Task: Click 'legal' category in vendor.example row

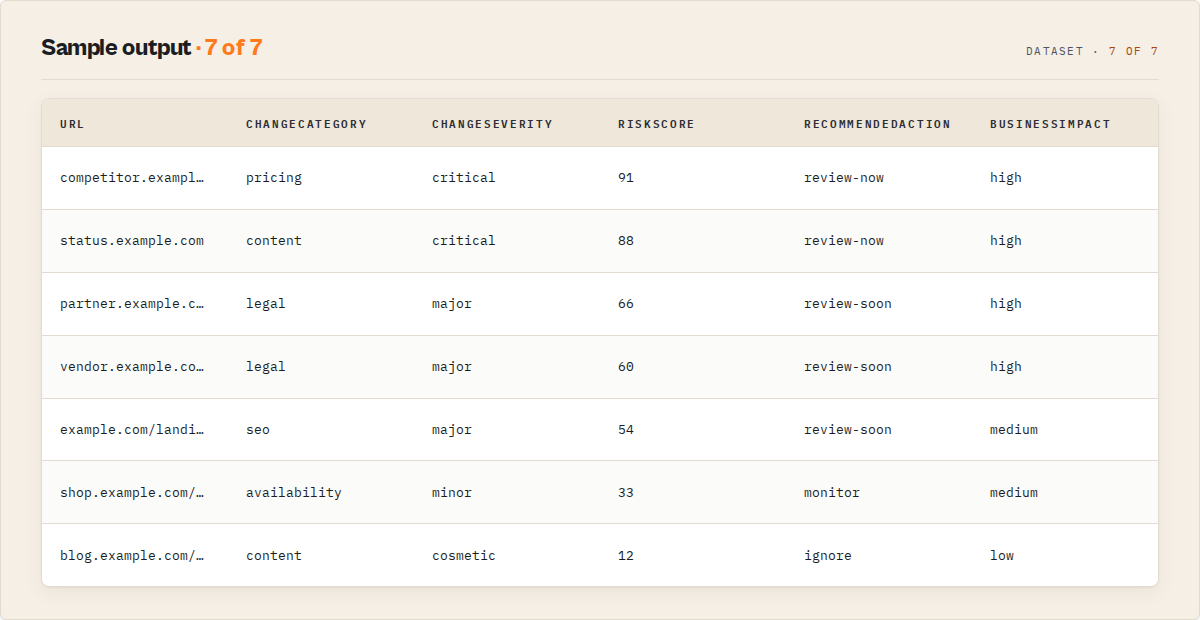Action: pyautogui.click(x=266, y=367)
